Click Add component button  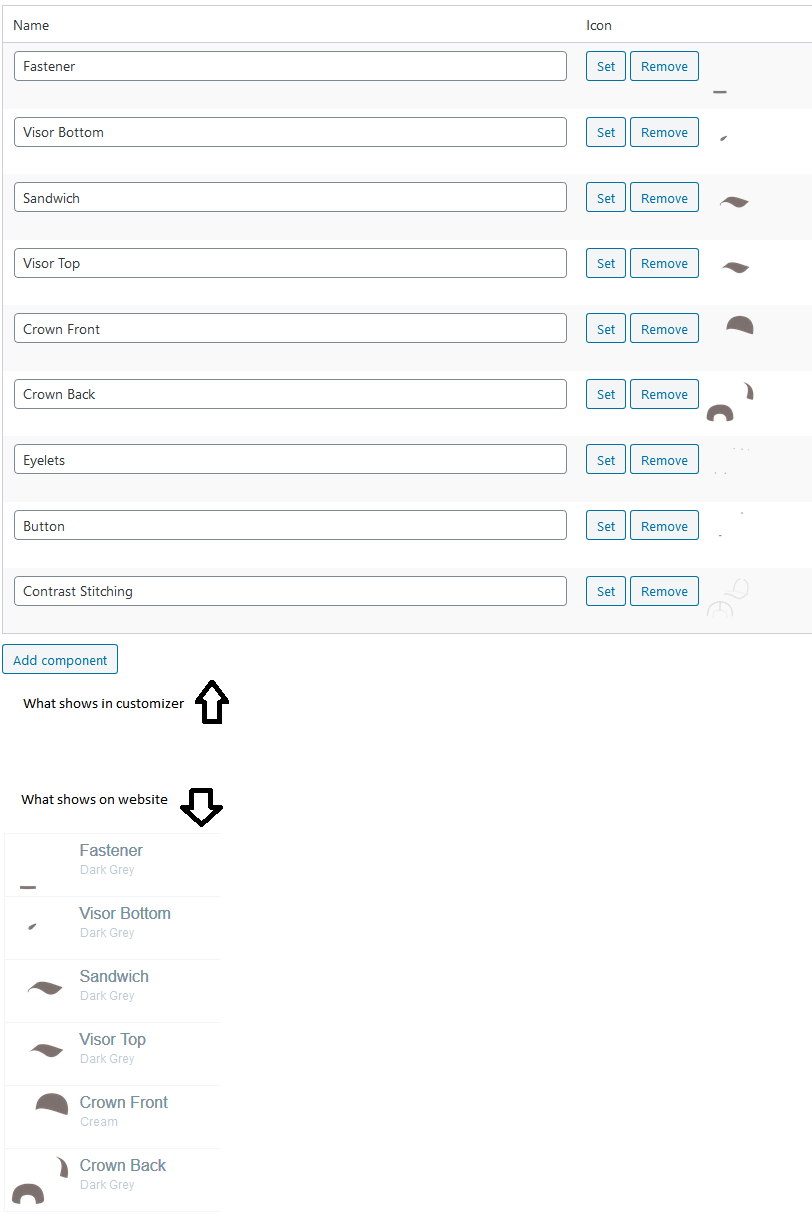(x=60, y=660)
